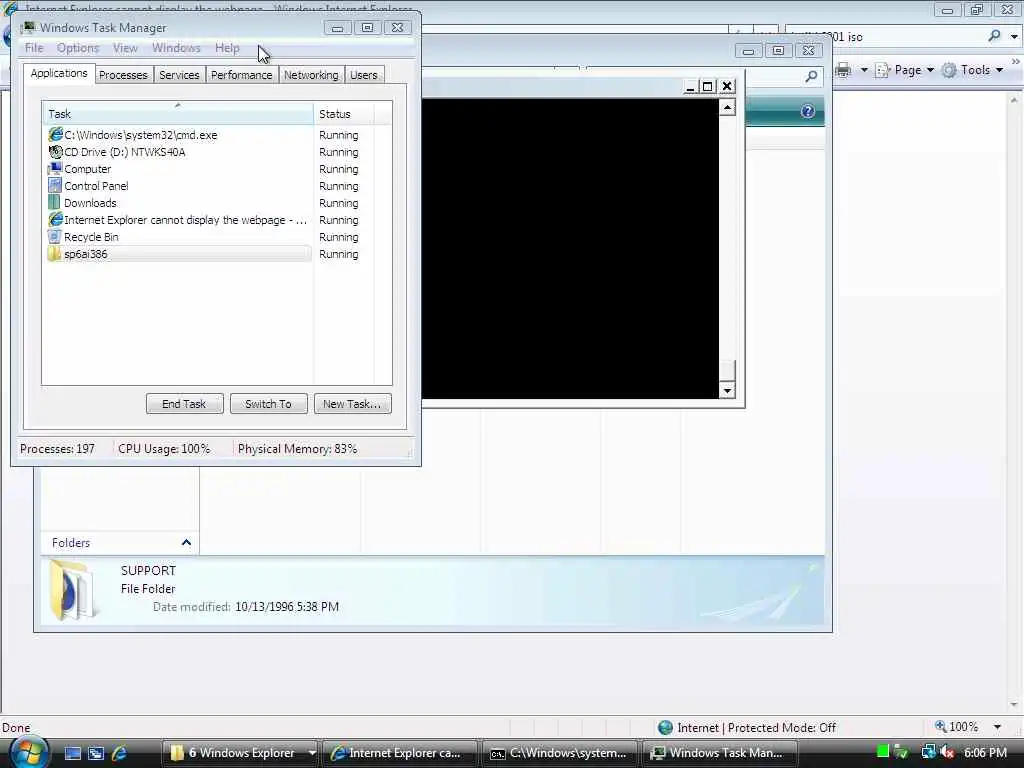Switch to the Networking tab

coord(311,75)
